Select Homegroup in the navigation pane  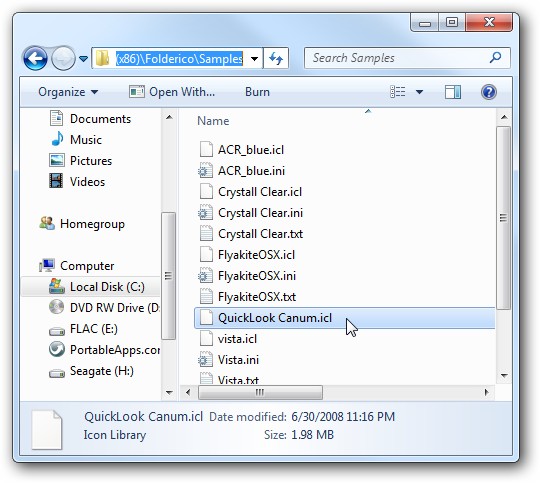(x=82, y=224)
